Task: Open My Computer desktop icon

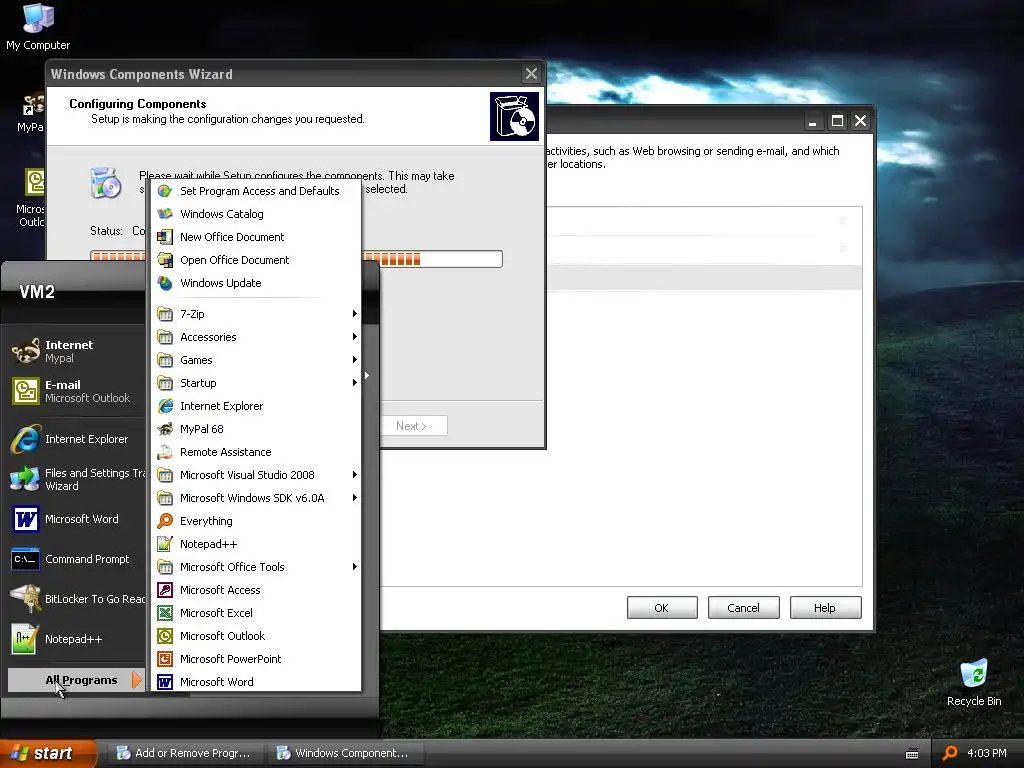Action: (x=38, y=27)
